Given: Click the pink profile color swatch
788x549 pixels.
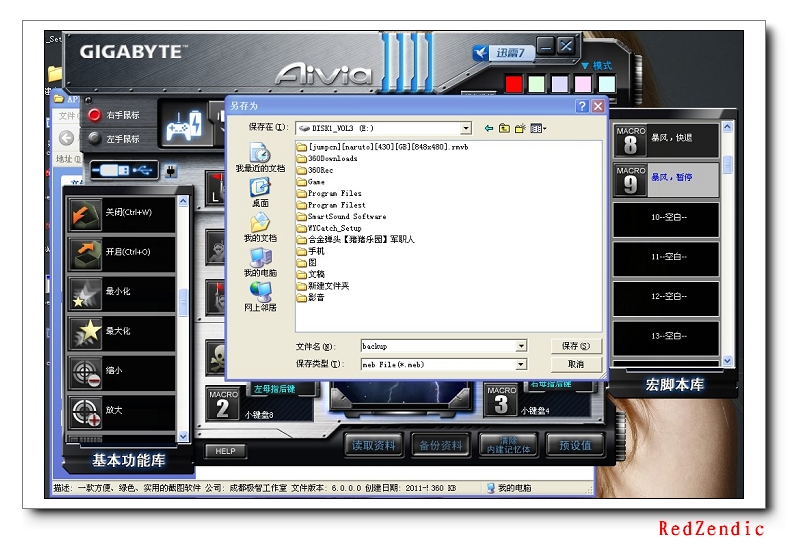Looking at the screenshot, I should click(x=583, y=84).
